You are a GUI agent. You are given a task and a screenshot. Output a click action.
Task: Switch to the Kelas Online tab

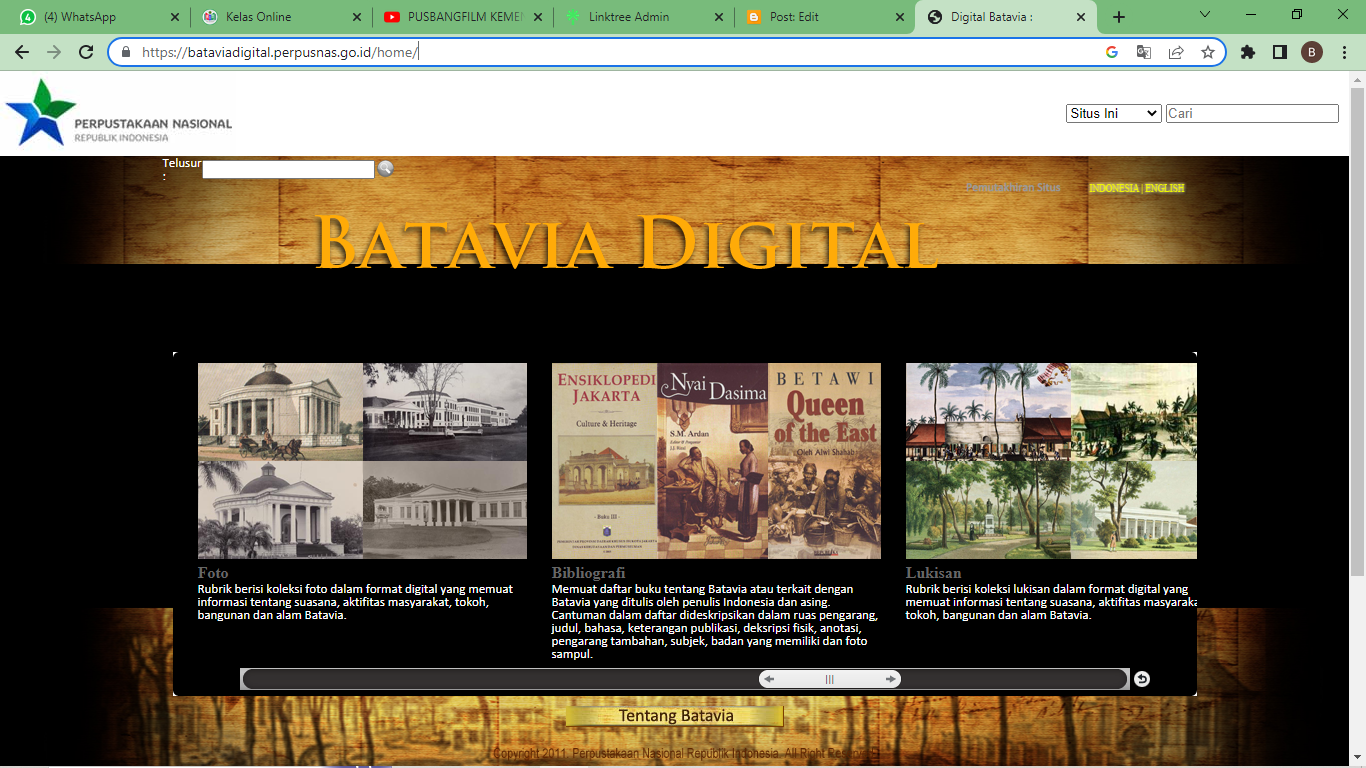point(280,17)
